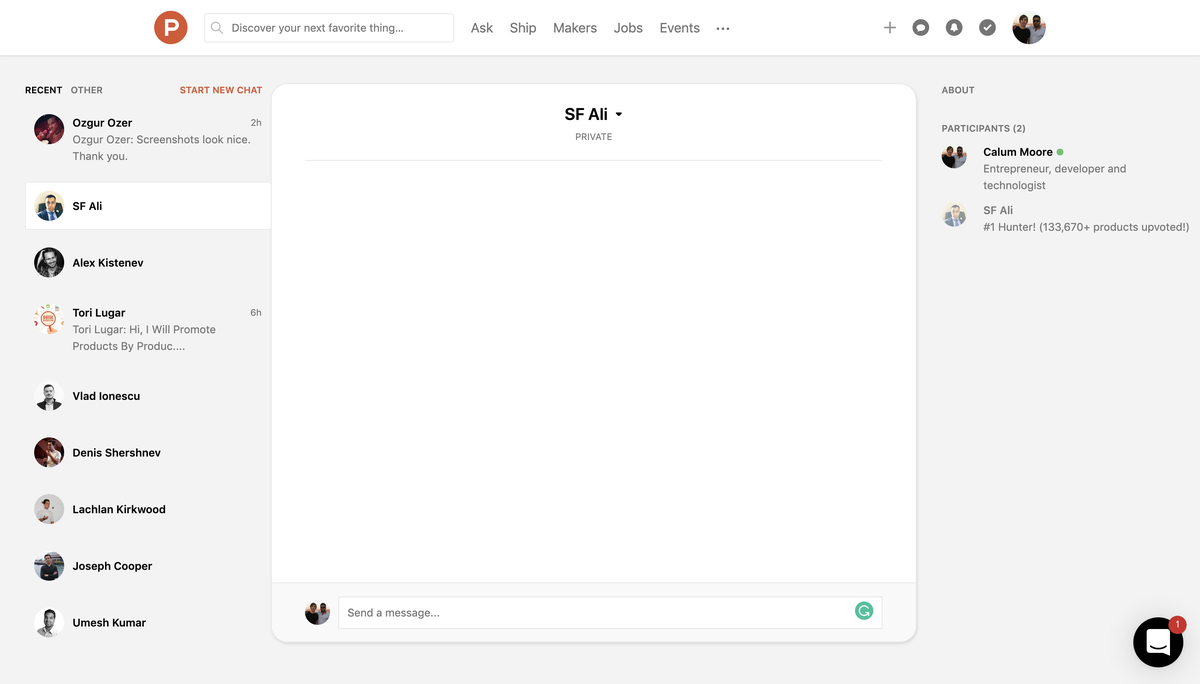Viewport: 1200px width, 684px height.
Task: Open more navigation options ellipsis
Action: coord(723,29)
